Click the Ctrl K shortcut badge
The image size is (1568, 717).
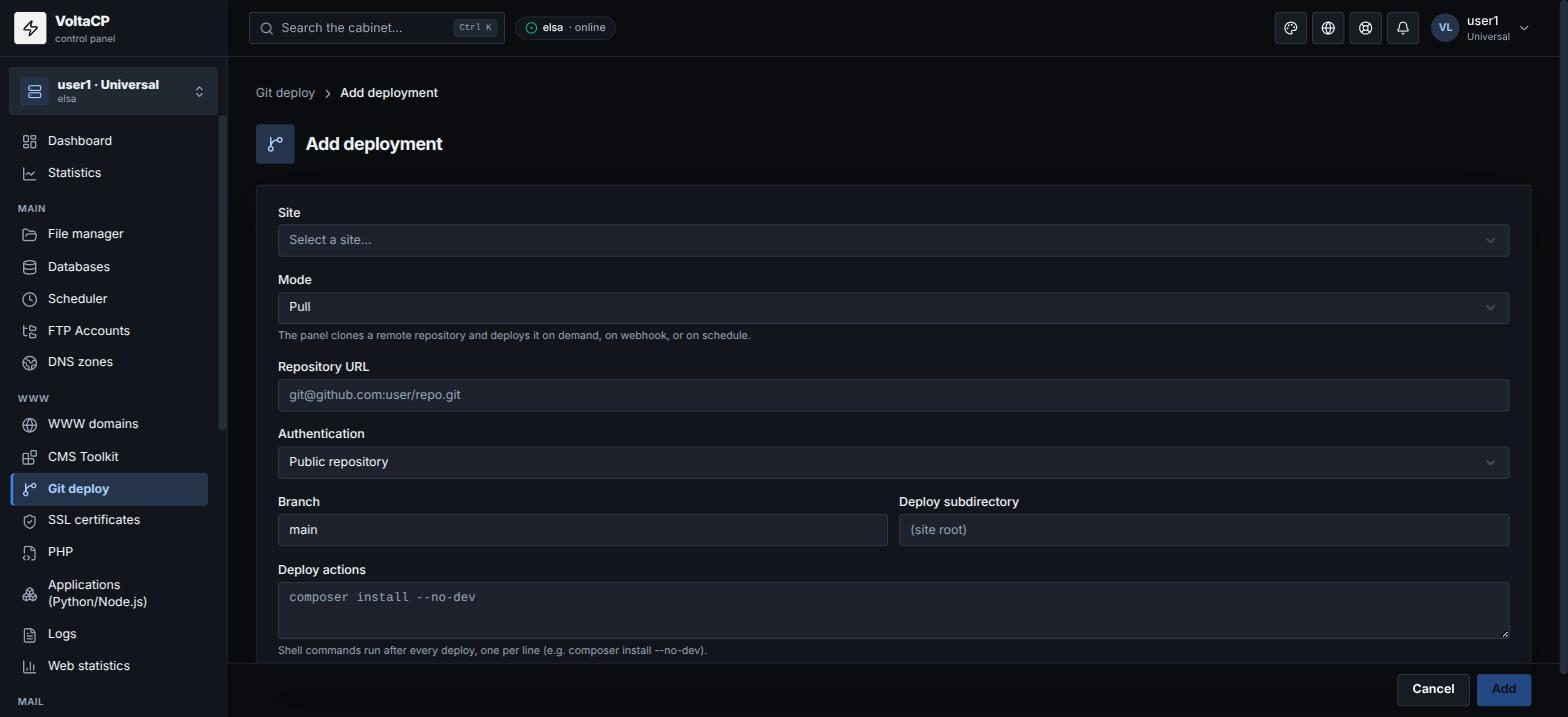(x=475, y=28)
